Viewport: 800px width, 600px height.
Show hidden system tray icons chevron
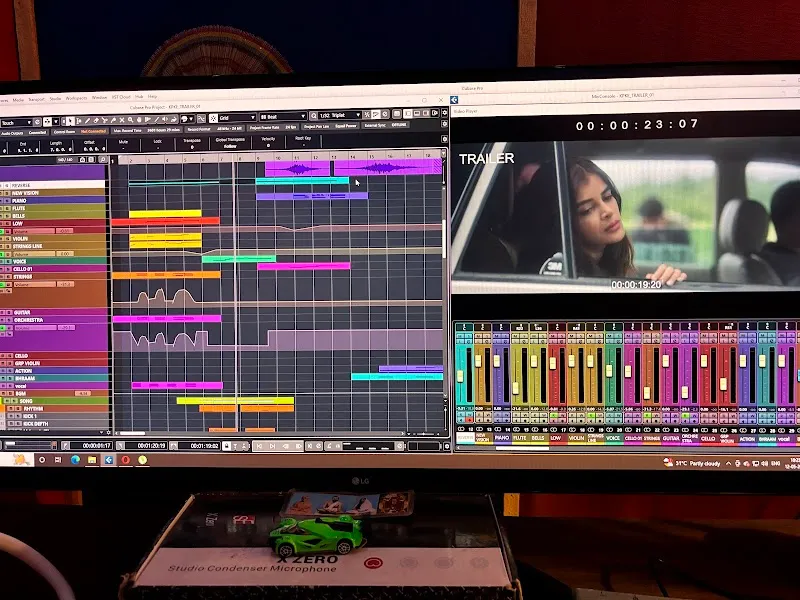click(728, 463)
